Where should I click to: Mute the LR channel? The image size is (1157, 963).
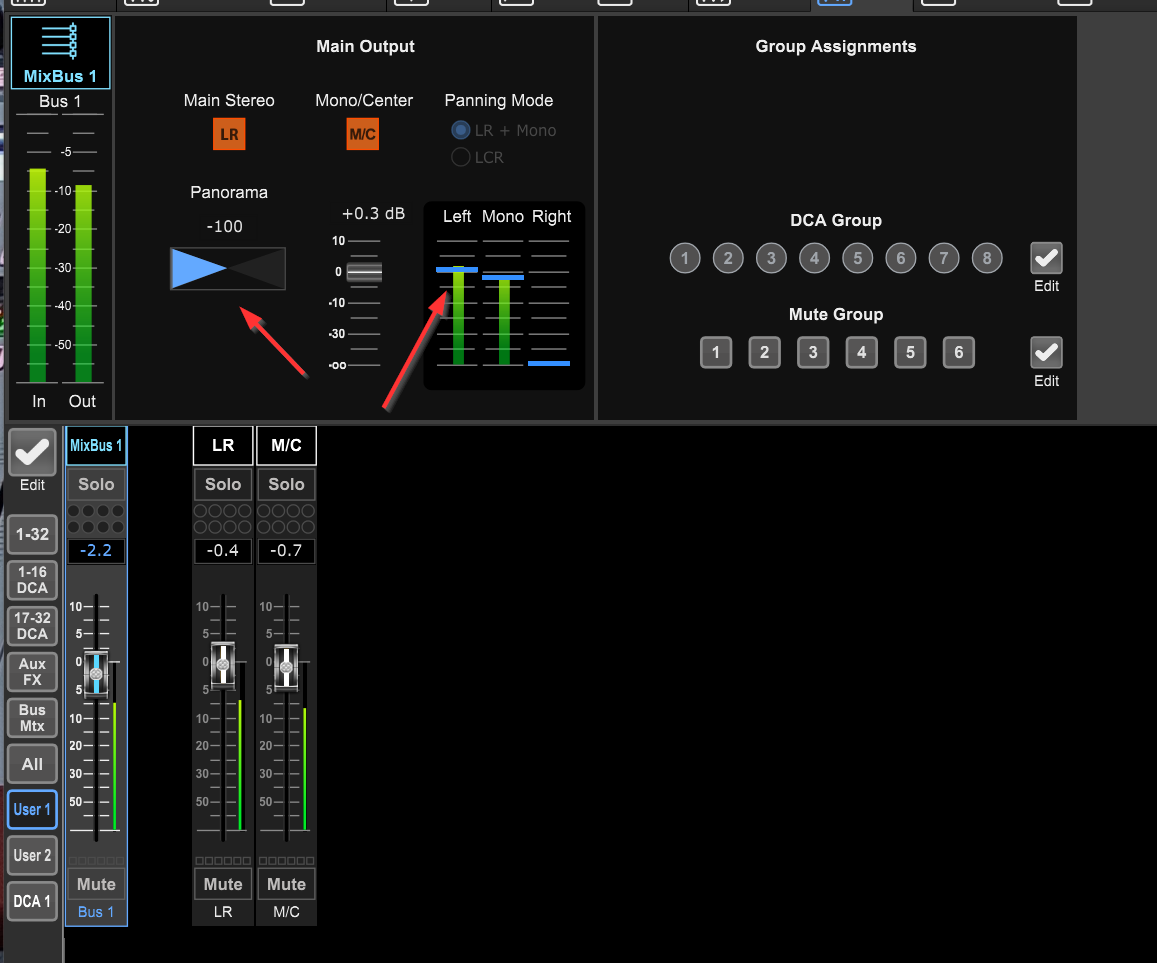[223, 884]
